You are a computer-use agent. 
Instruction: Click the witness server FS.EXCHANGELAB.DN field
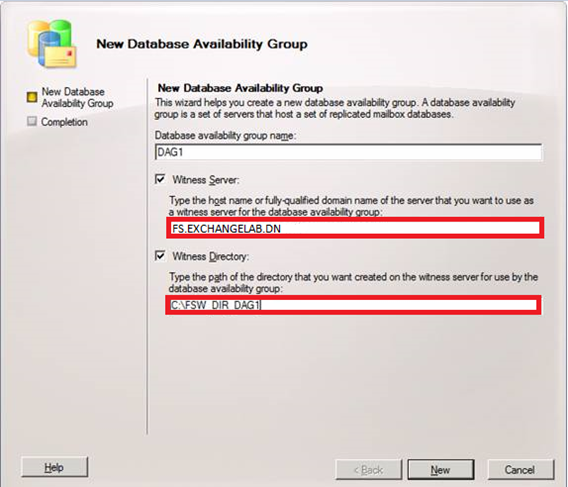click(355, 228)
